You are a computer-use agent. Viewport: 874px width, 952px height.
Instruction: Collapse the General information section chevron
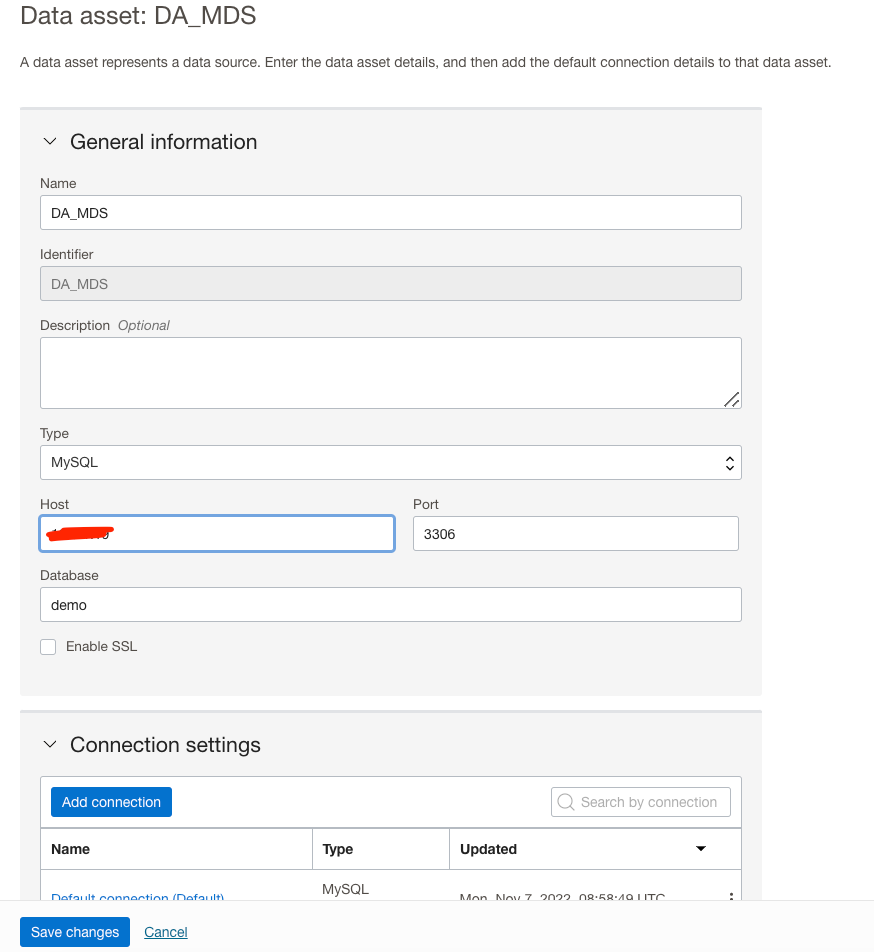click(x=50, y=142)
